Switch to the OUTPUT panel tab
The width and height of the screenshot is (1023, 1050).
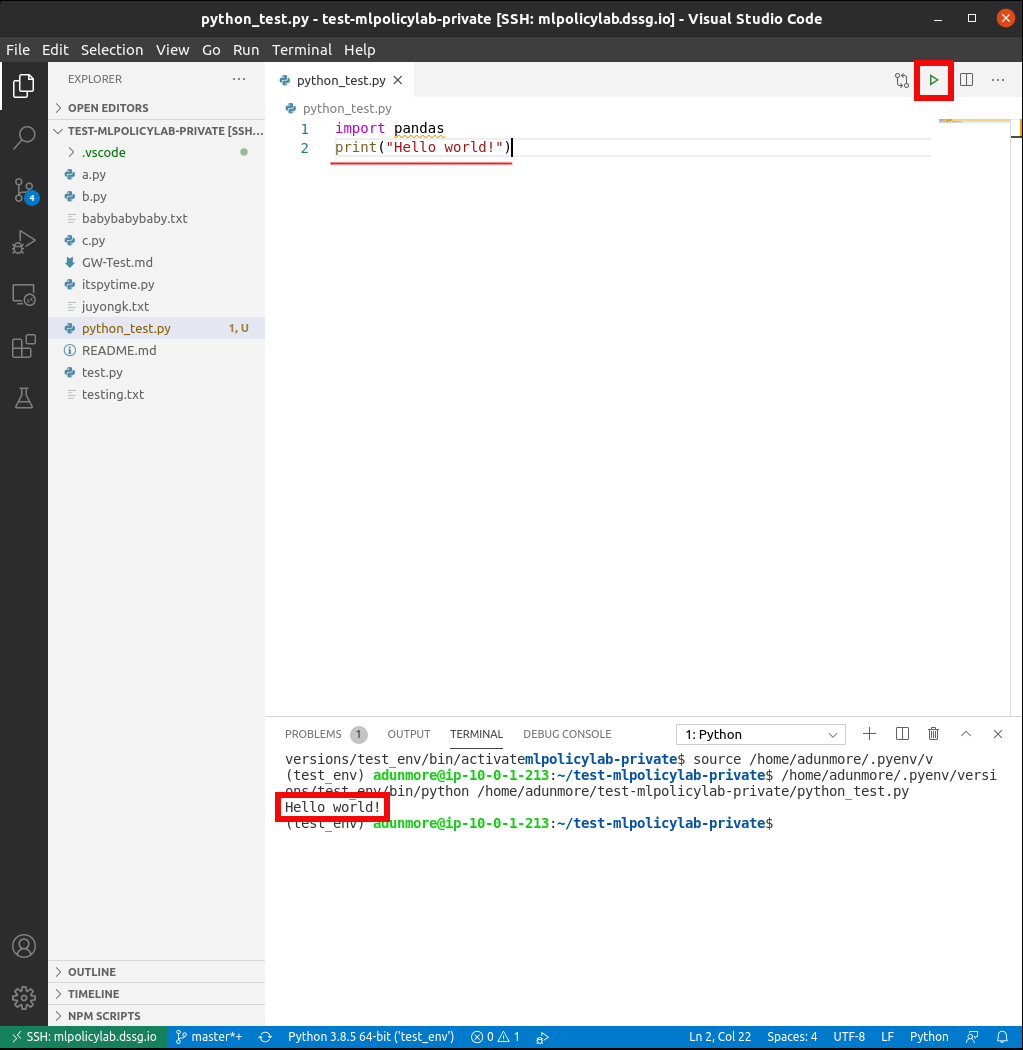coord(408,735)
